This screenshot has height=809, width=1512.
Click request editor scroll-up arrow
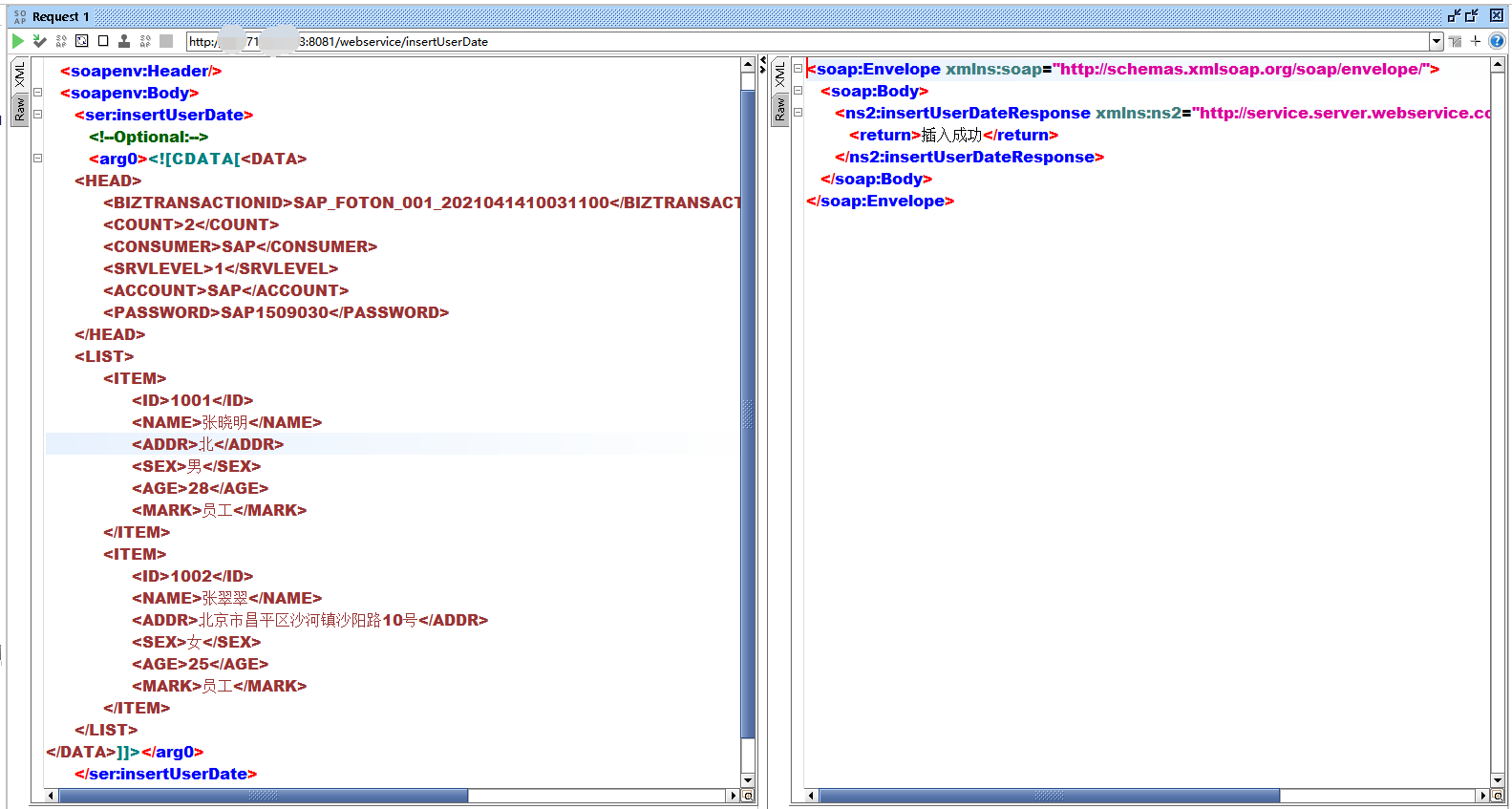point(748,65)
